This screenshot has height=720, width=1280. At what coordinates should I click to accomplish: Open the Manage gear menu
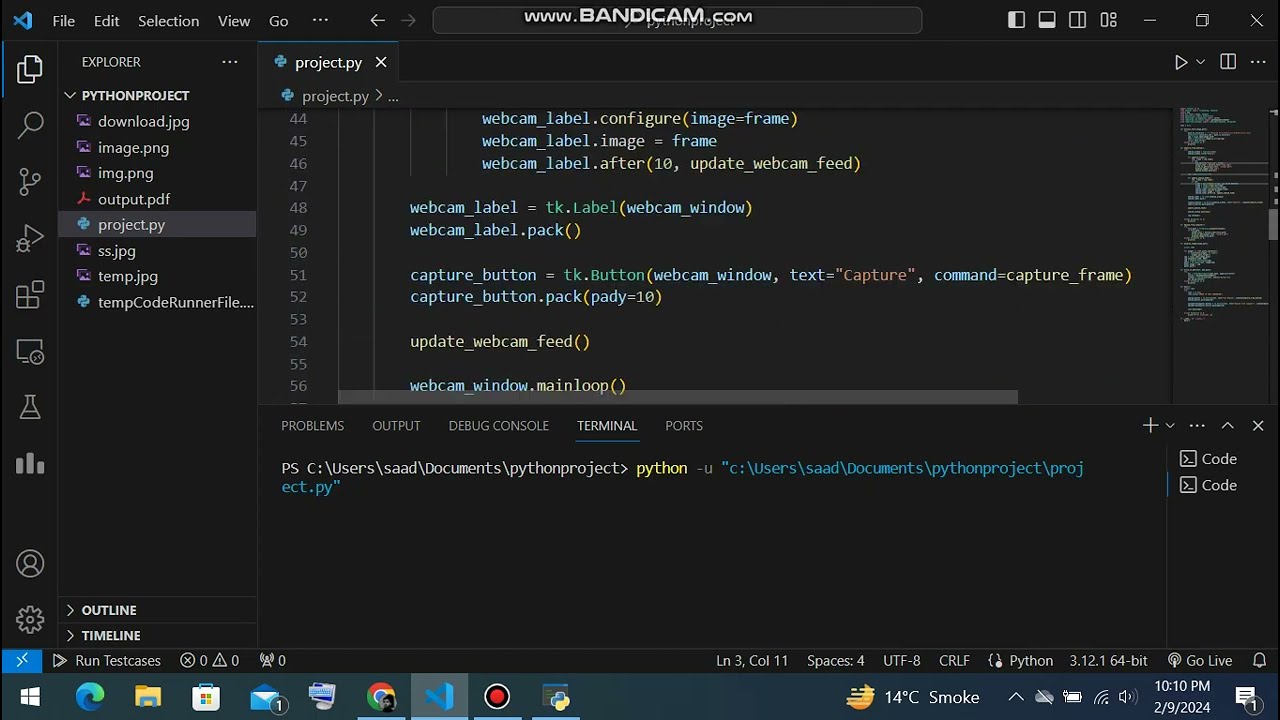(30, 620)
